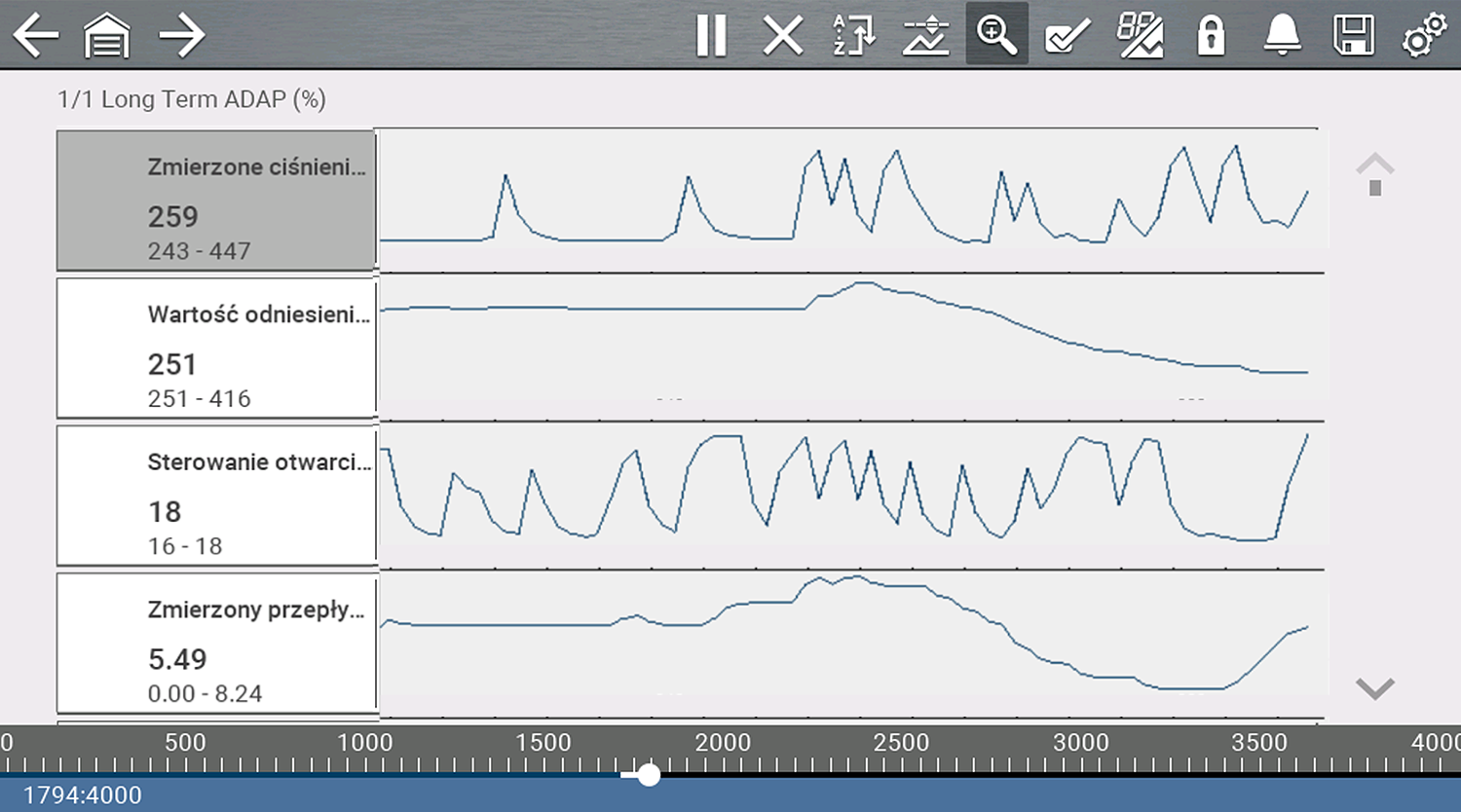This screenshot has height=812, width=1461.
Task: Open the home garage icon
Action: tap(107, 36)
